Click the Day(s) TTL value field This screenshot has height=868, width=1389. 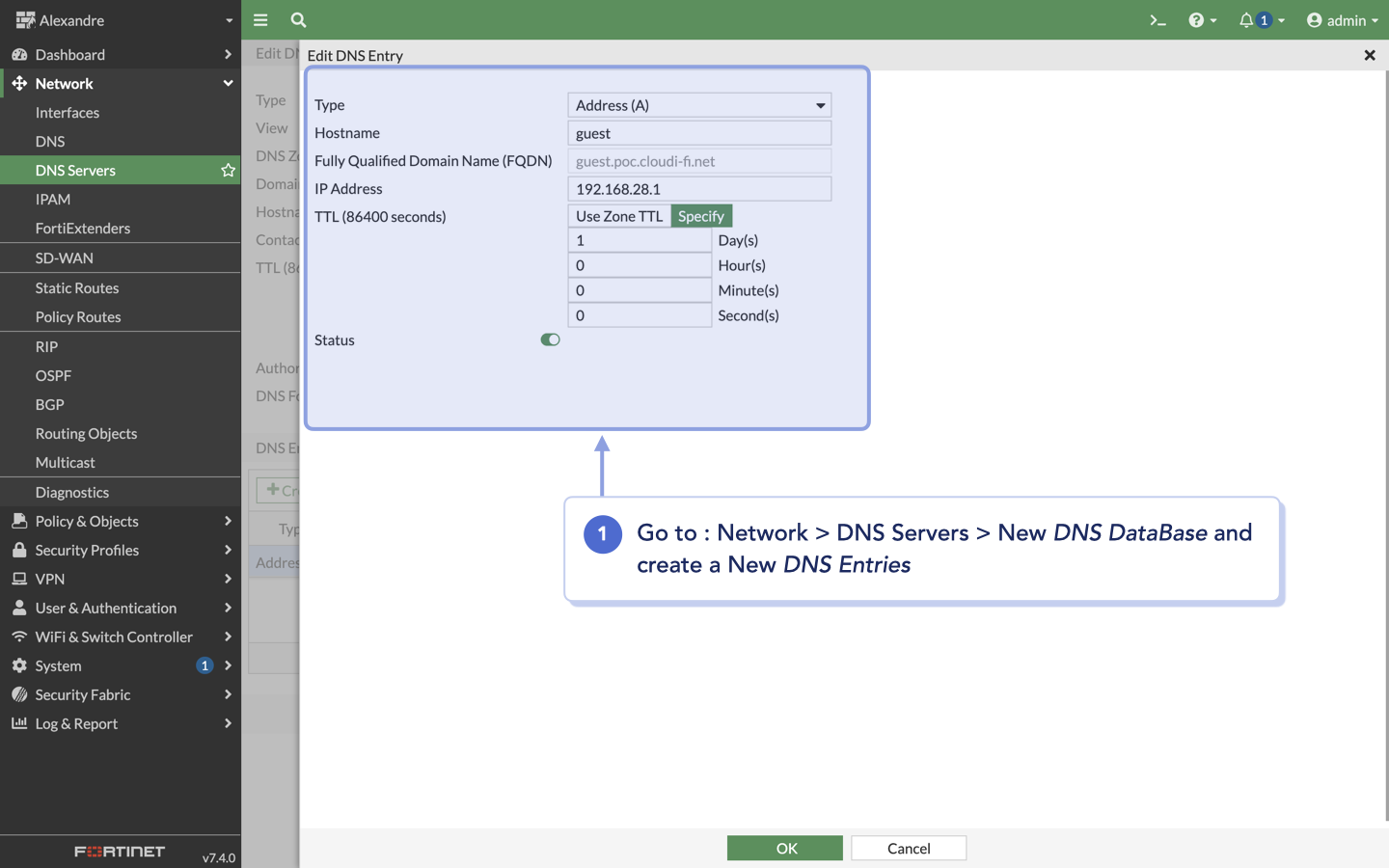[x=639, y=239]
